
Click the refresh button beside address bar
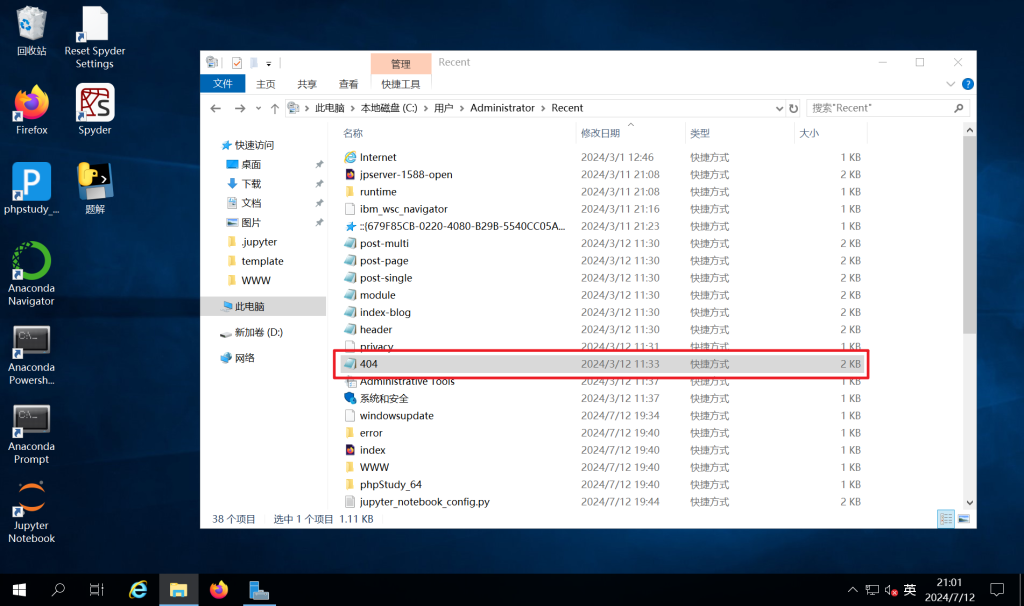click(793, 108)
